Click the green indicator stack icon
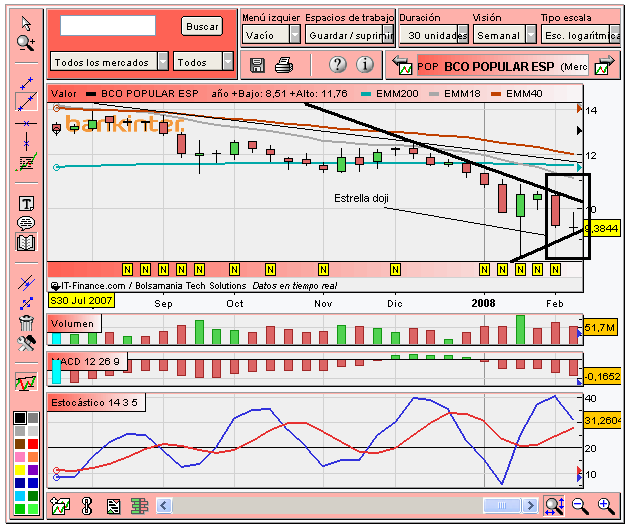Image resolution: width=629 pixels, height=527 pixels. pos(140,506)
